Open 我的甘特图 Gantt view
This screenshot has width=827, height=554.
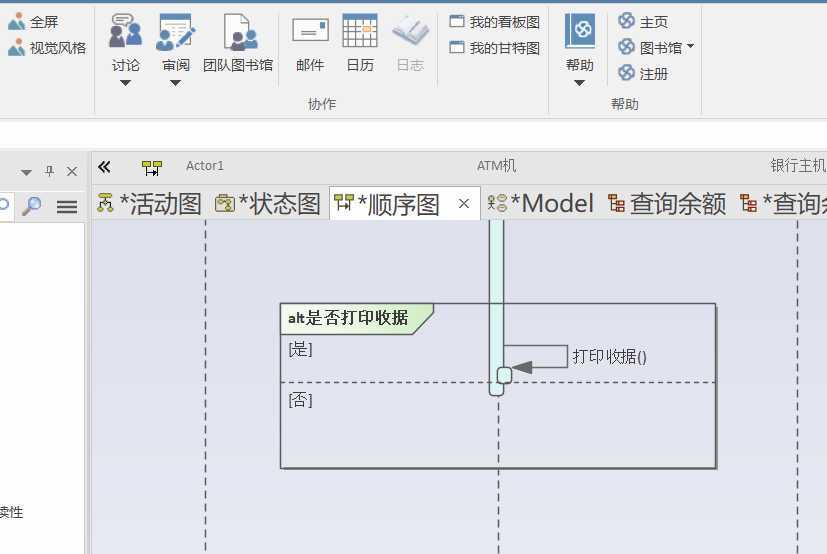(495, 48)
